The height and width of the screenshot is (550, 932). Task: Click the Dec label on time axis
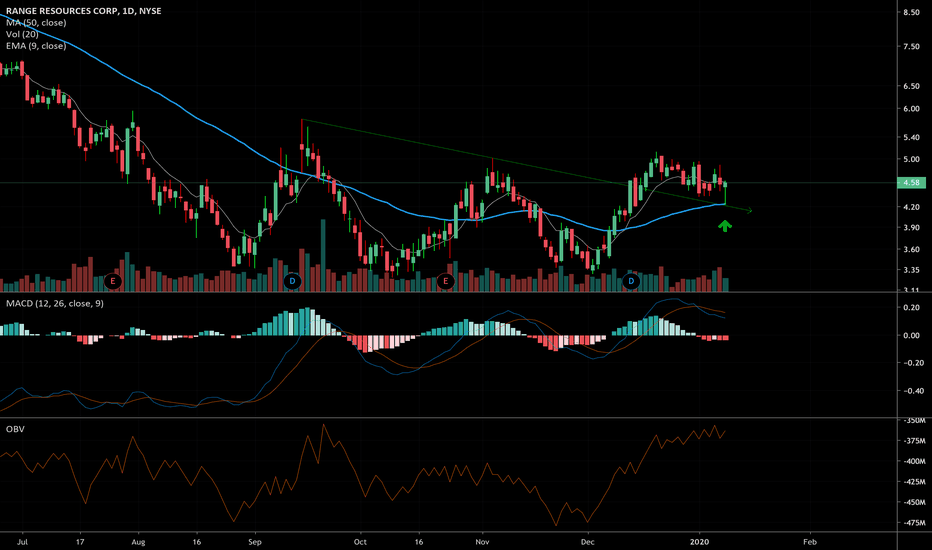click(x=587, y=542)
